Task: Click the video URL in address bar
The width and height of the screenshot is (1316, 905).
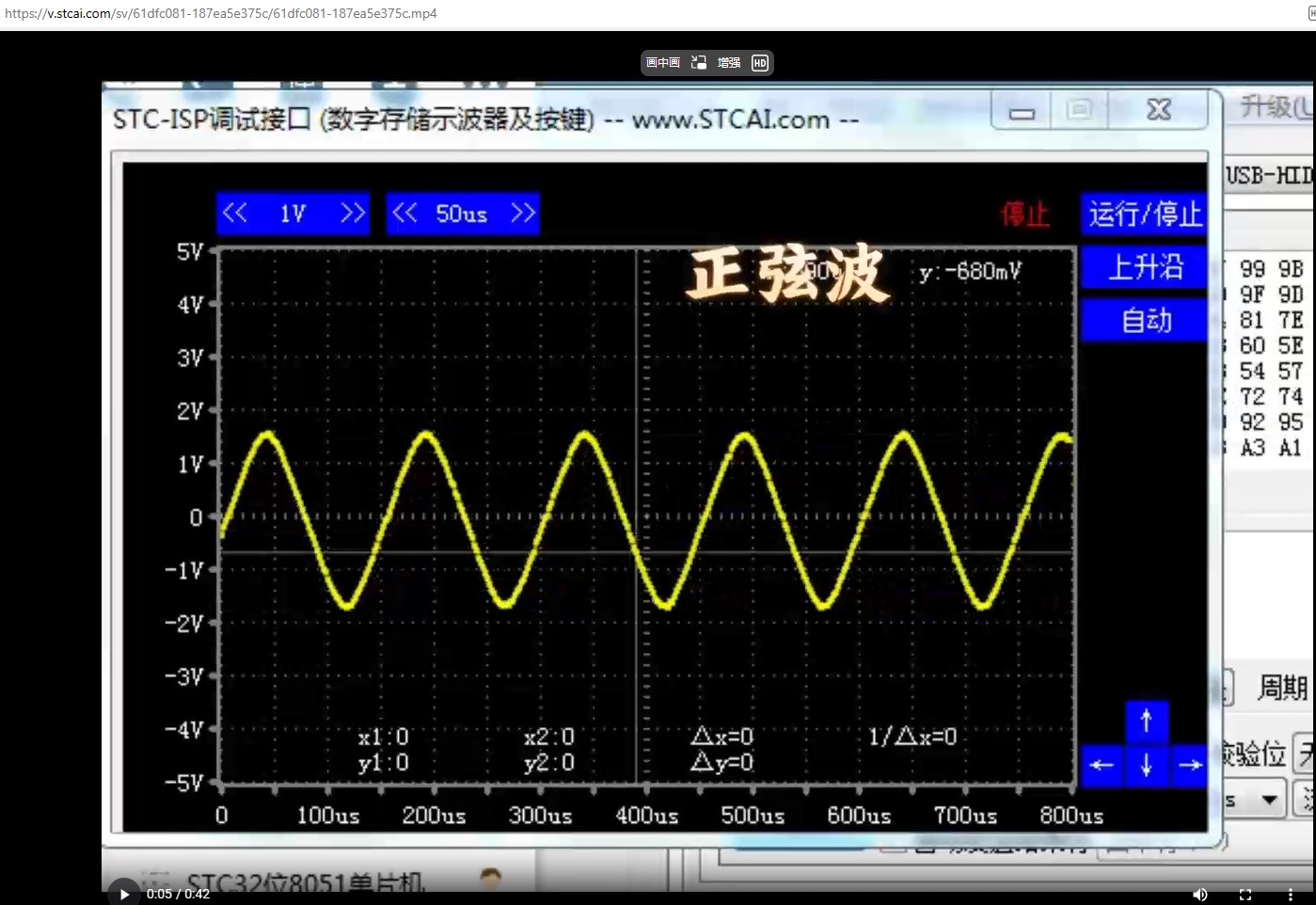Action: pos(221,14)
